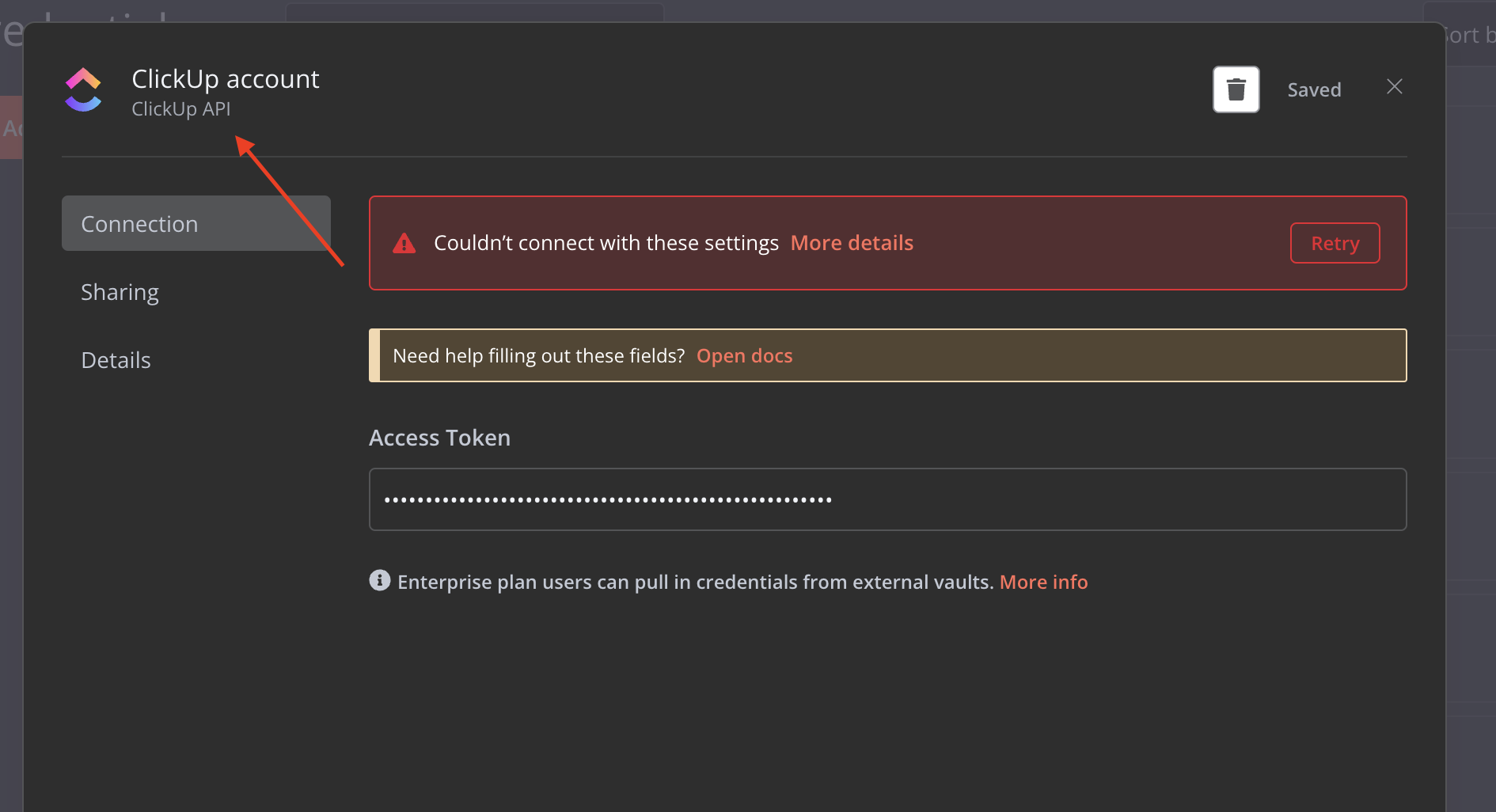Screen dimensions: 1496x812
Task: Click the Access Token field label
Action: coord(439,438)
